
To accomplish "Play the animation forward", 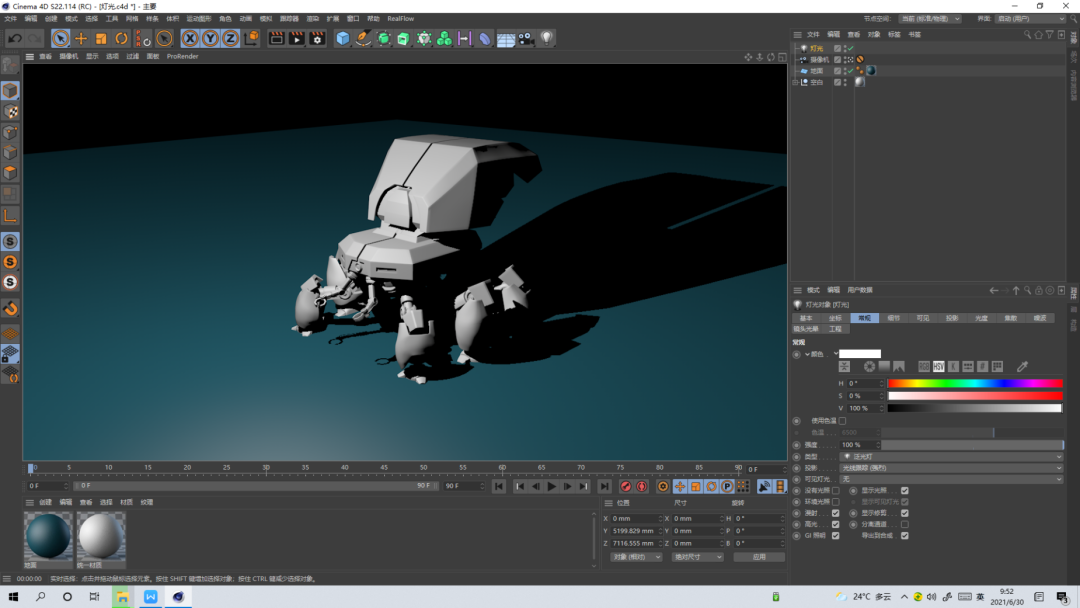I will (552, 487).
